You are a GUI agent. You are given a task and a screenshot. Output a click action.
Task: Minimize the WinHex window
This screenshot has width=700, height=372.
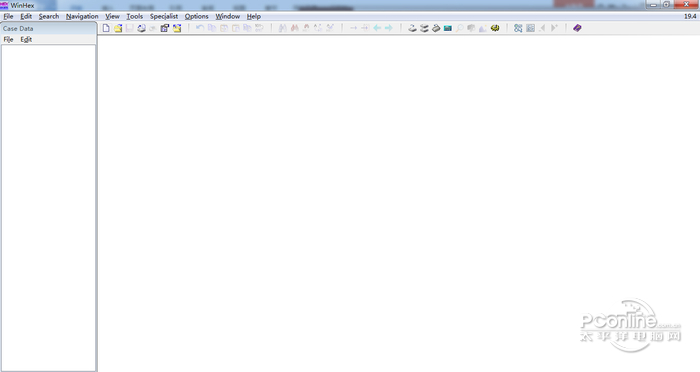coord(653,4)
